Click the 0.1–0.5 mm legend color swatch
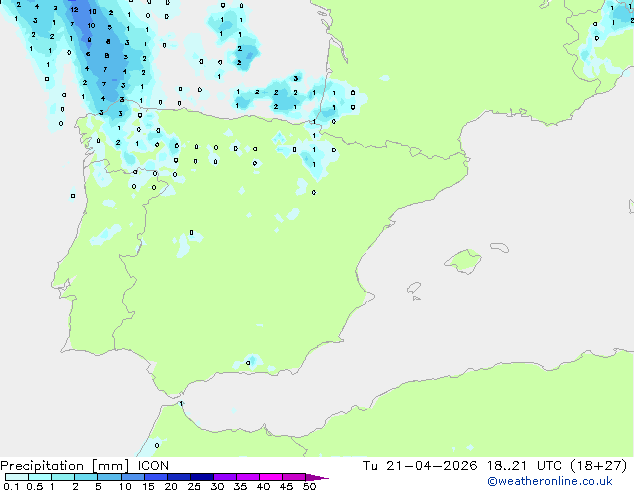The height and width of the screenshot is (490, 634). coord(17,477)
